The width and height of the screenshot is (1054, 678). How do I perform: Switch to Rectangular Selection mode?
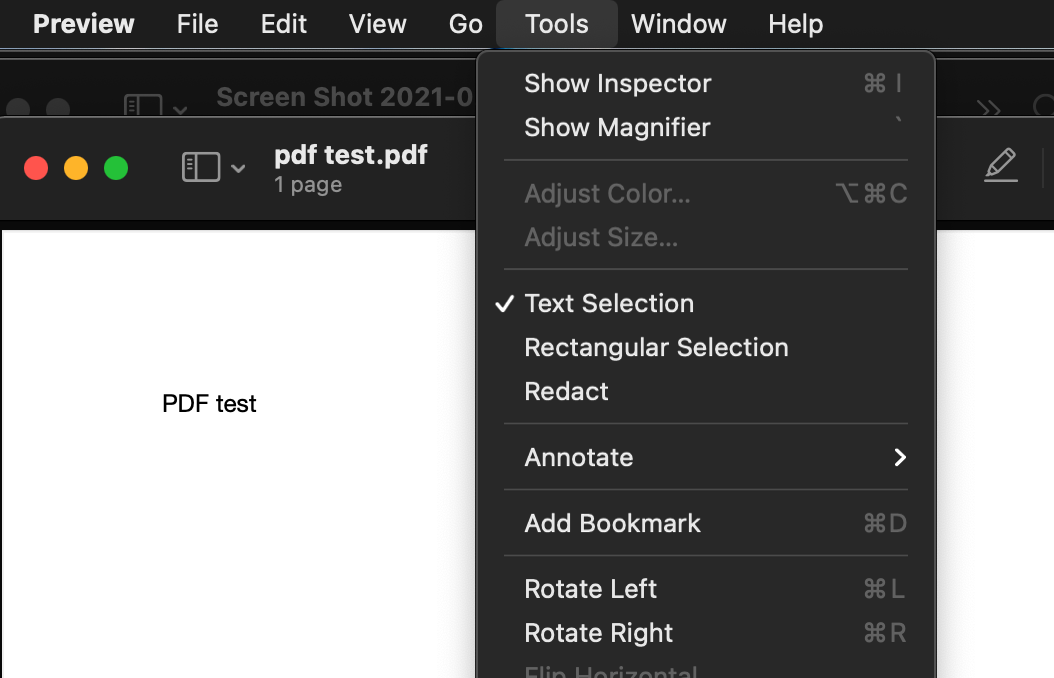click(x=656, y=347)
